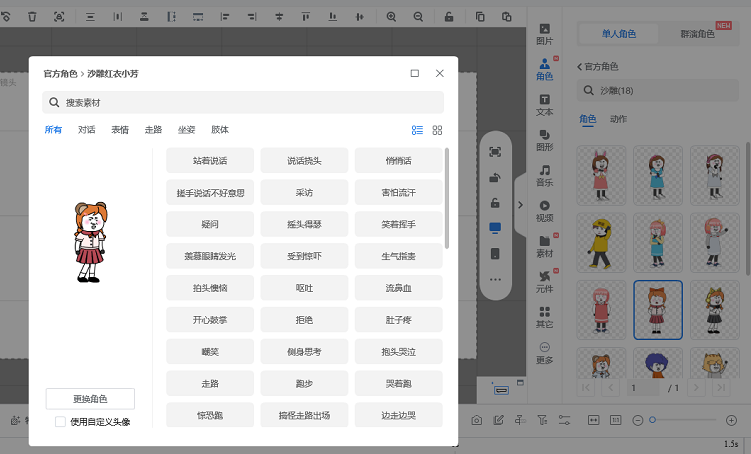Open the 文本 text panel
Viewport: 751px width, 454px height.
545,105
